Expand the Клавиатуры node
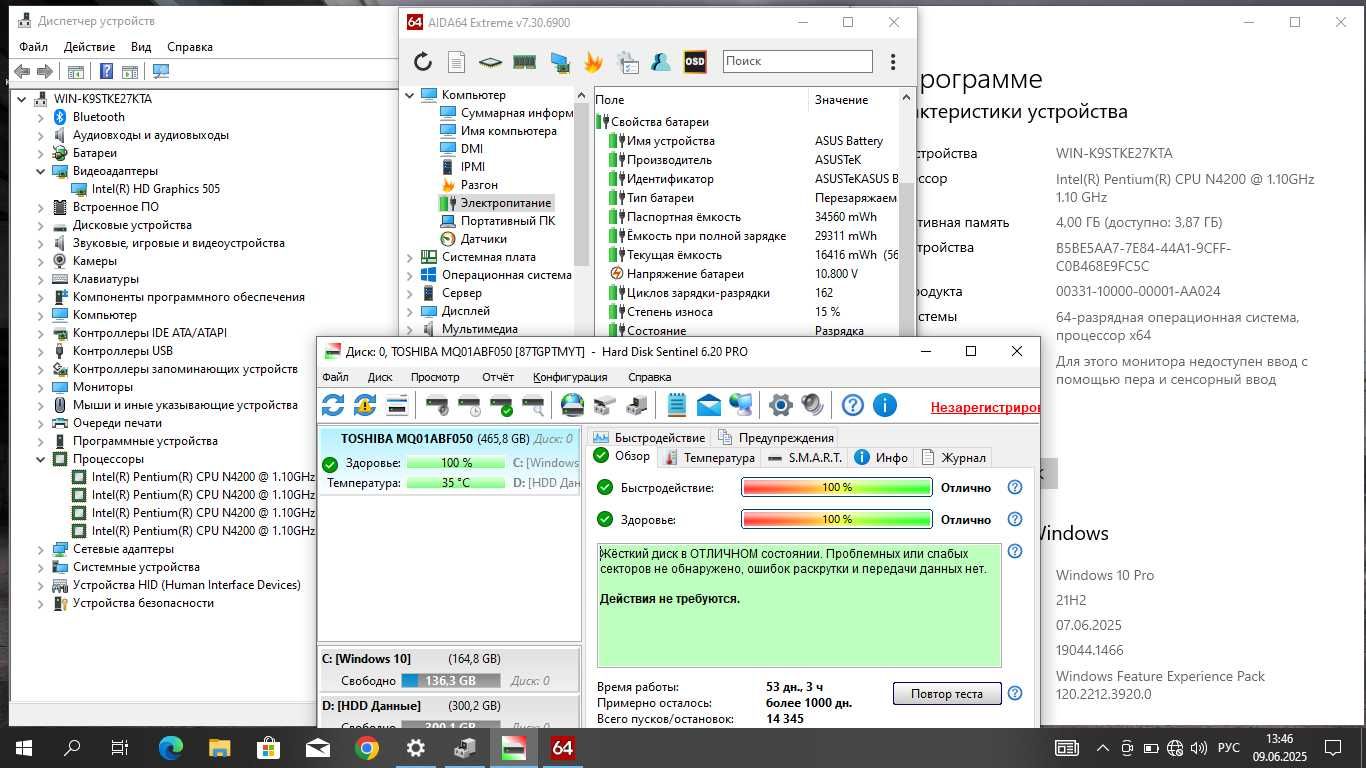The height and width of the screenshot is (768, 1366). 41,279
